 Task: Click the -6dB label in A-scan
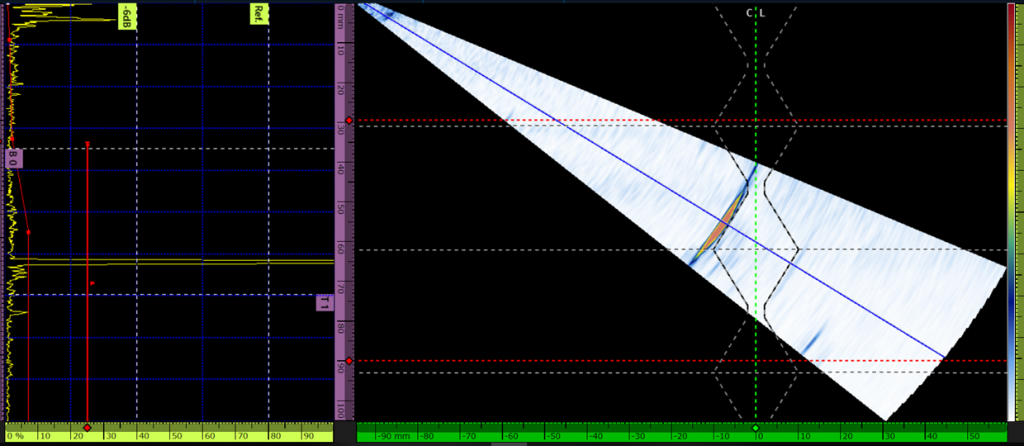coord(126,15)
